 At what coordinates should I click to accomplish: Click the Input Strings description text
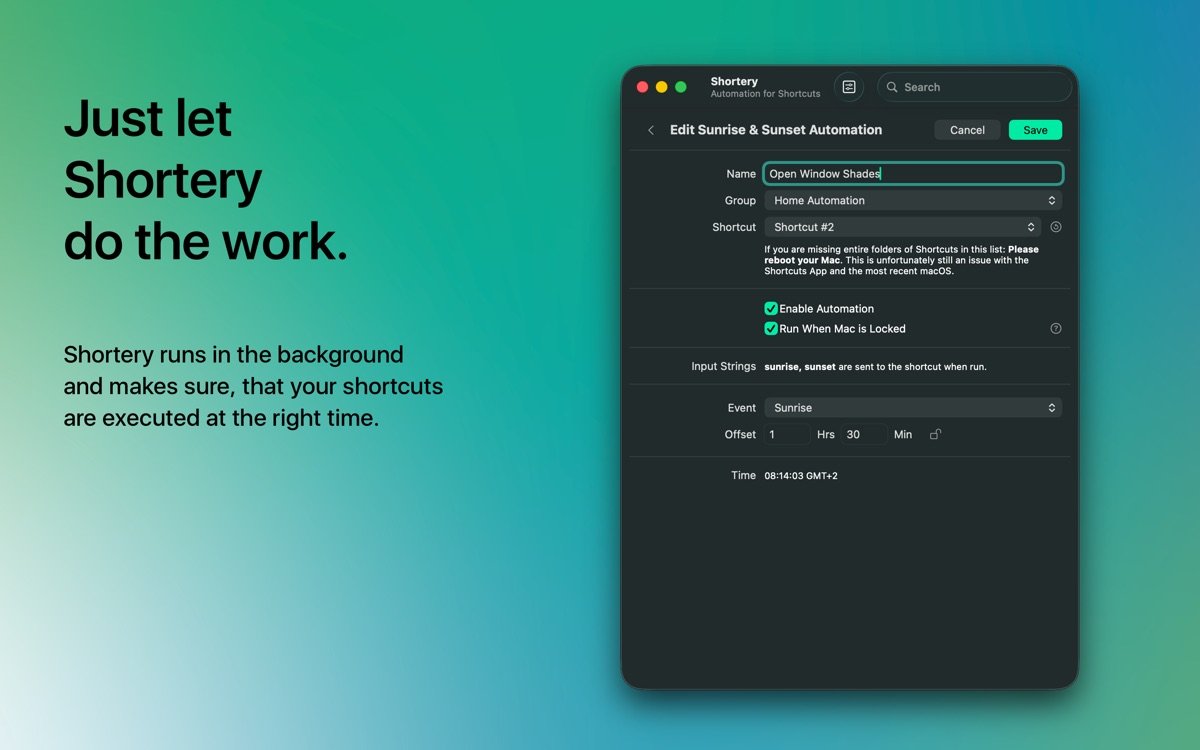pyautogui.click(x=875, y=367)
